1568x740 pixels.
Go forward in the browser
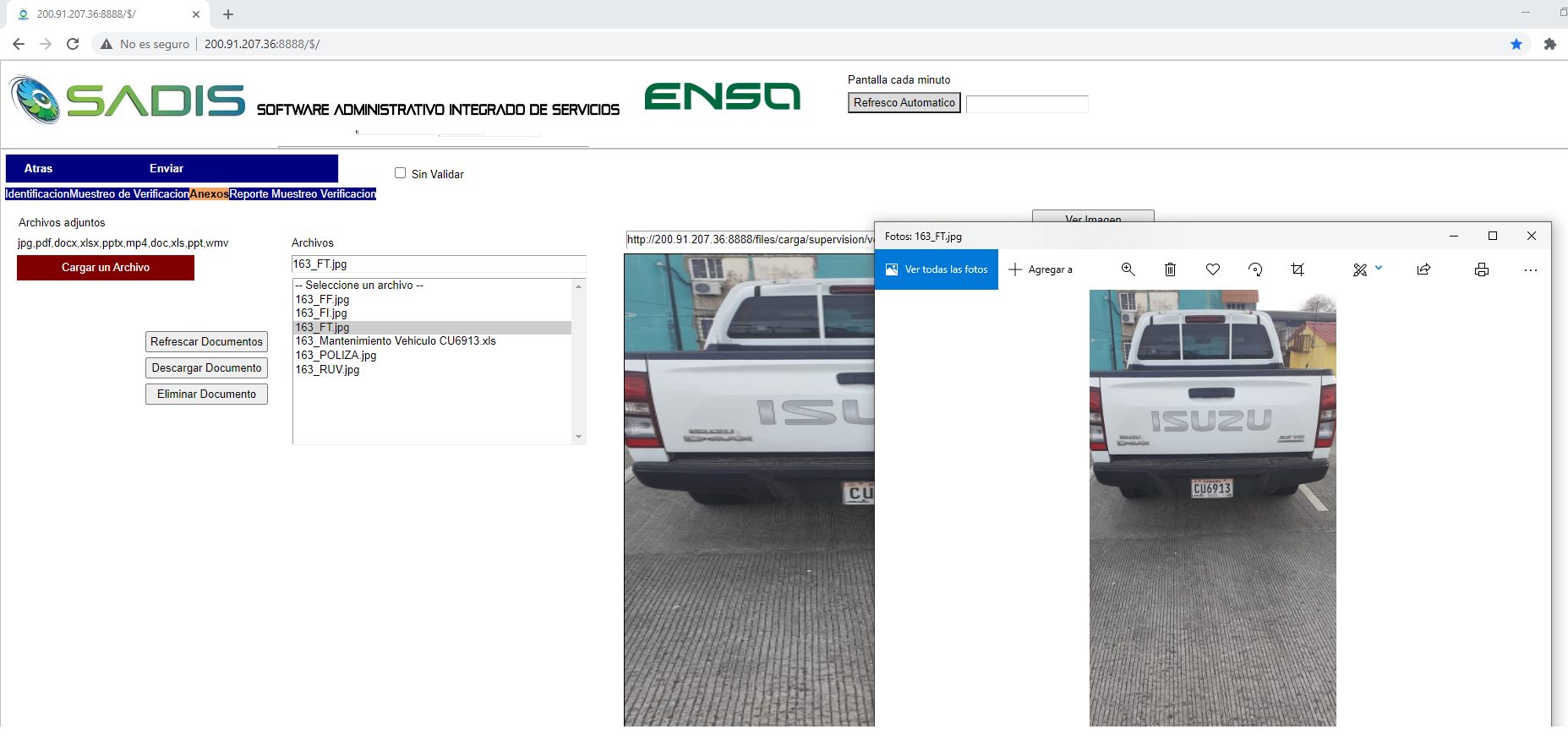(x=46, y=44)
